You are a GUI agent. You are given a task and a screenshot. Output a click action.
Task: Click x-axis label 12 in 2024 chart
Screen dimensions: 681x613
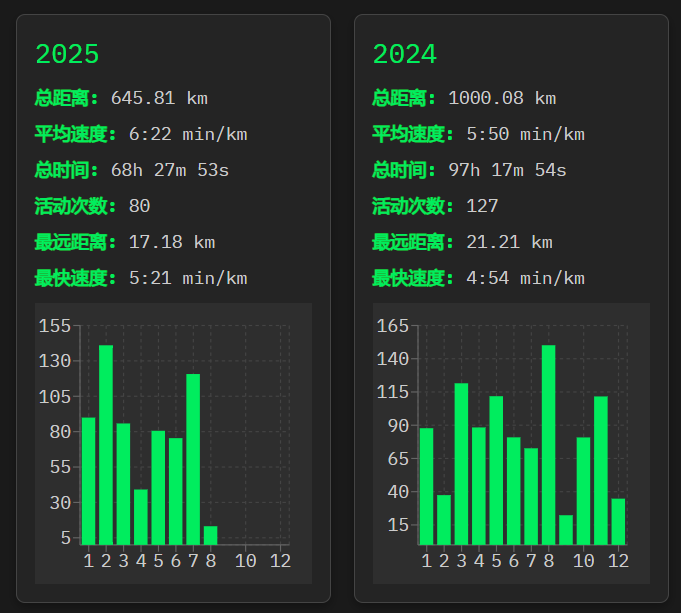click(618, 561)
